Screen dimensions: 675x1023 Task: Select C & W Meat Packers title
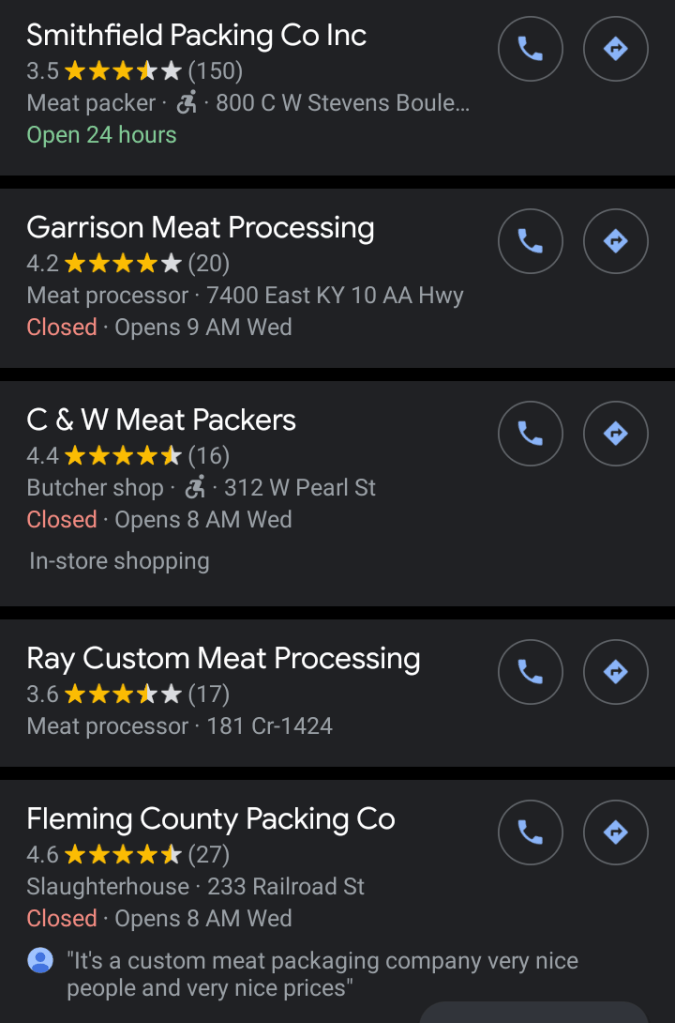[x=161, y=420]
